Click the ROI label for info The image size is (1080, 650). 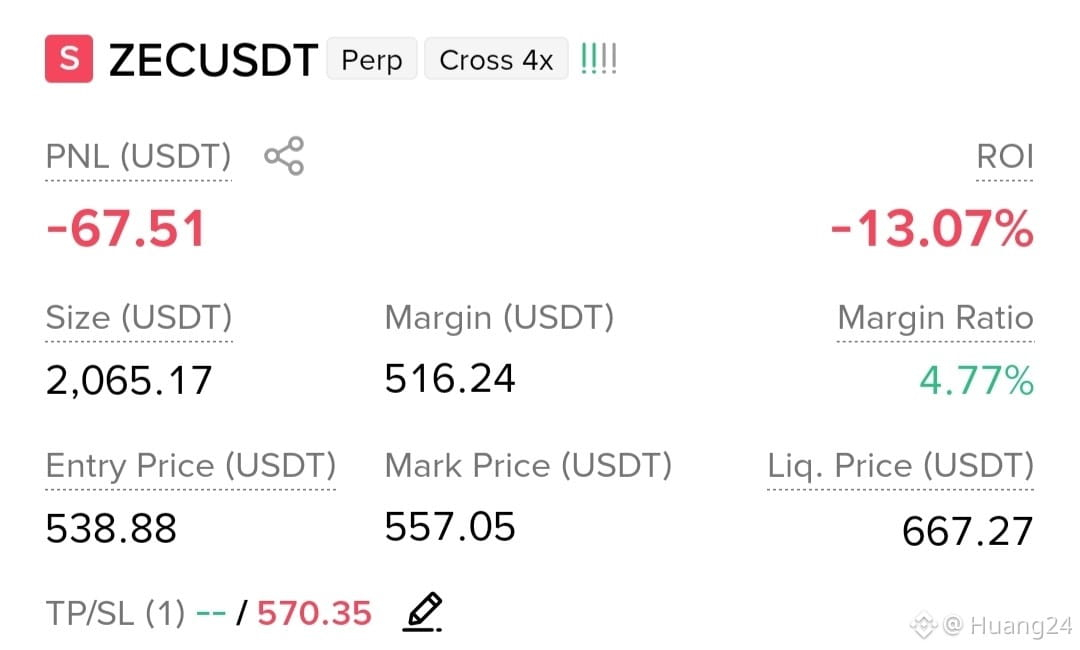point(1005,156)
